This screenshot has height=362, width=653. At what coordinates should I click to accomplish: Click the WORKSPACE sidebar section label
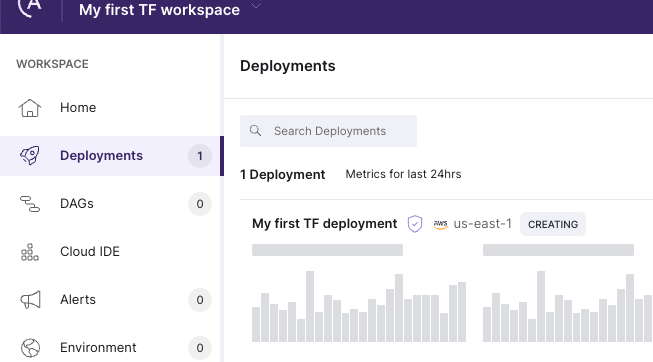click(52, 64)
